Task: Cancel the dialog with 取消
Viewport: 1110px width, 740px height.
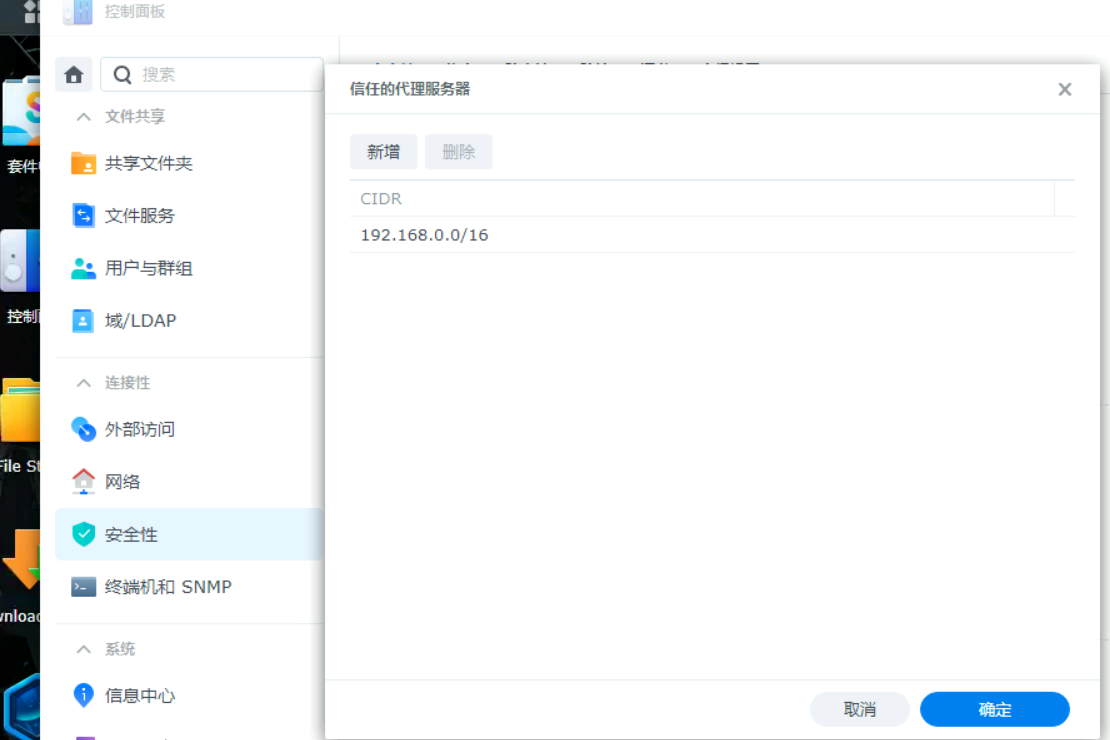Action: click(859, 710)
